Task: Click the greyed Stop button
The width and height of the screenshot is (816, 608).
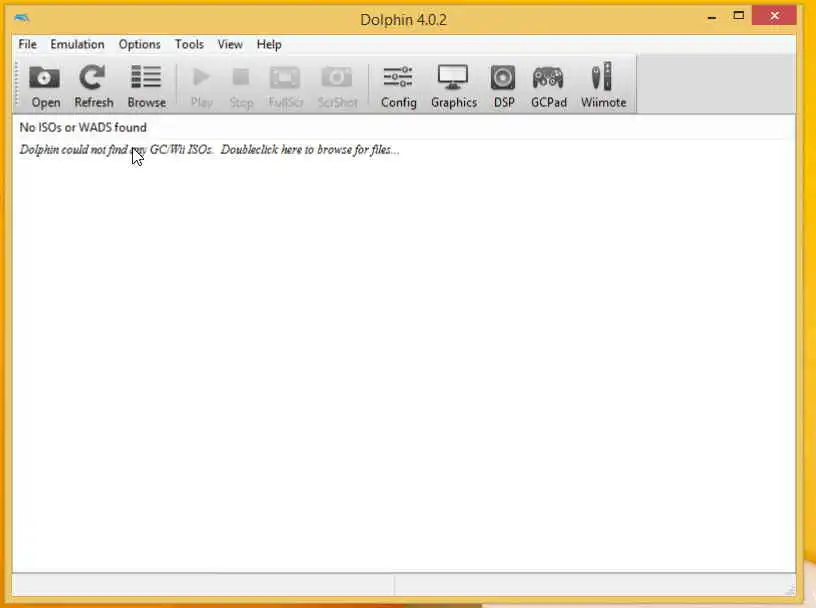Action: click(x=241, y=86)
